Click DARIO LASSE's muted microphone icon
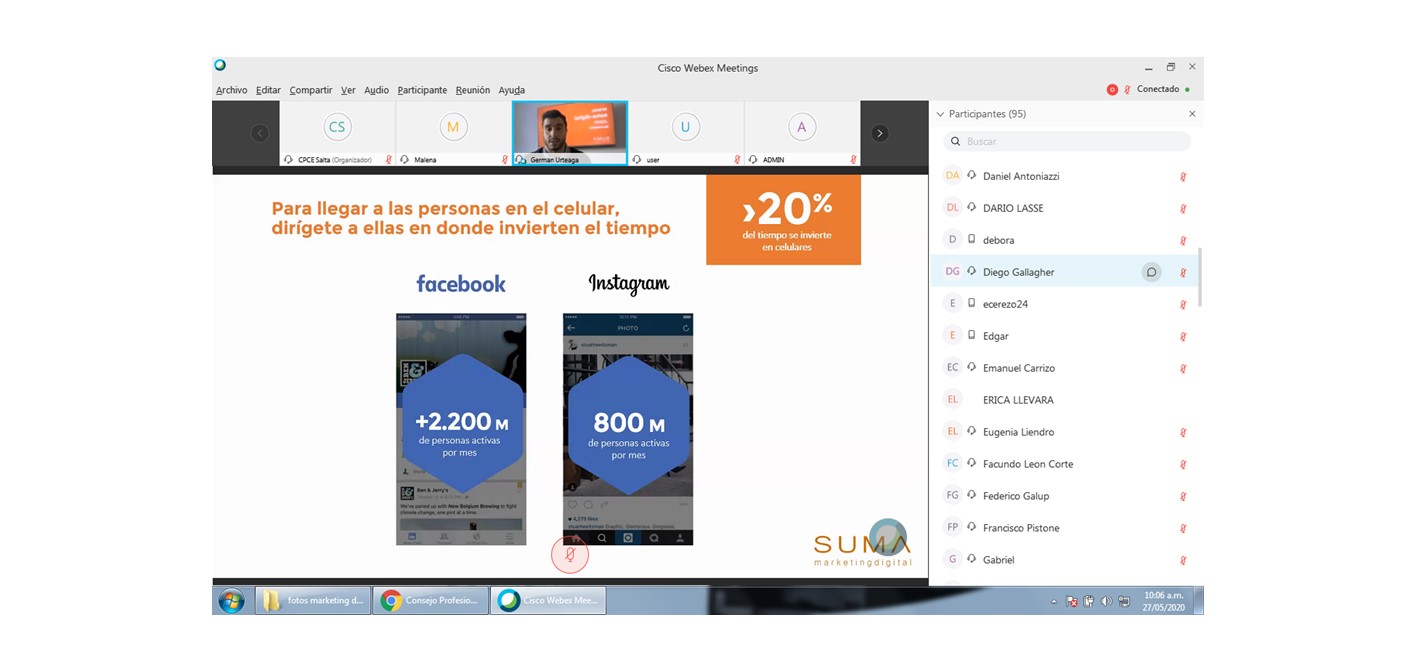This screenshot has height=672, width=1416. tap(1183, 209)
